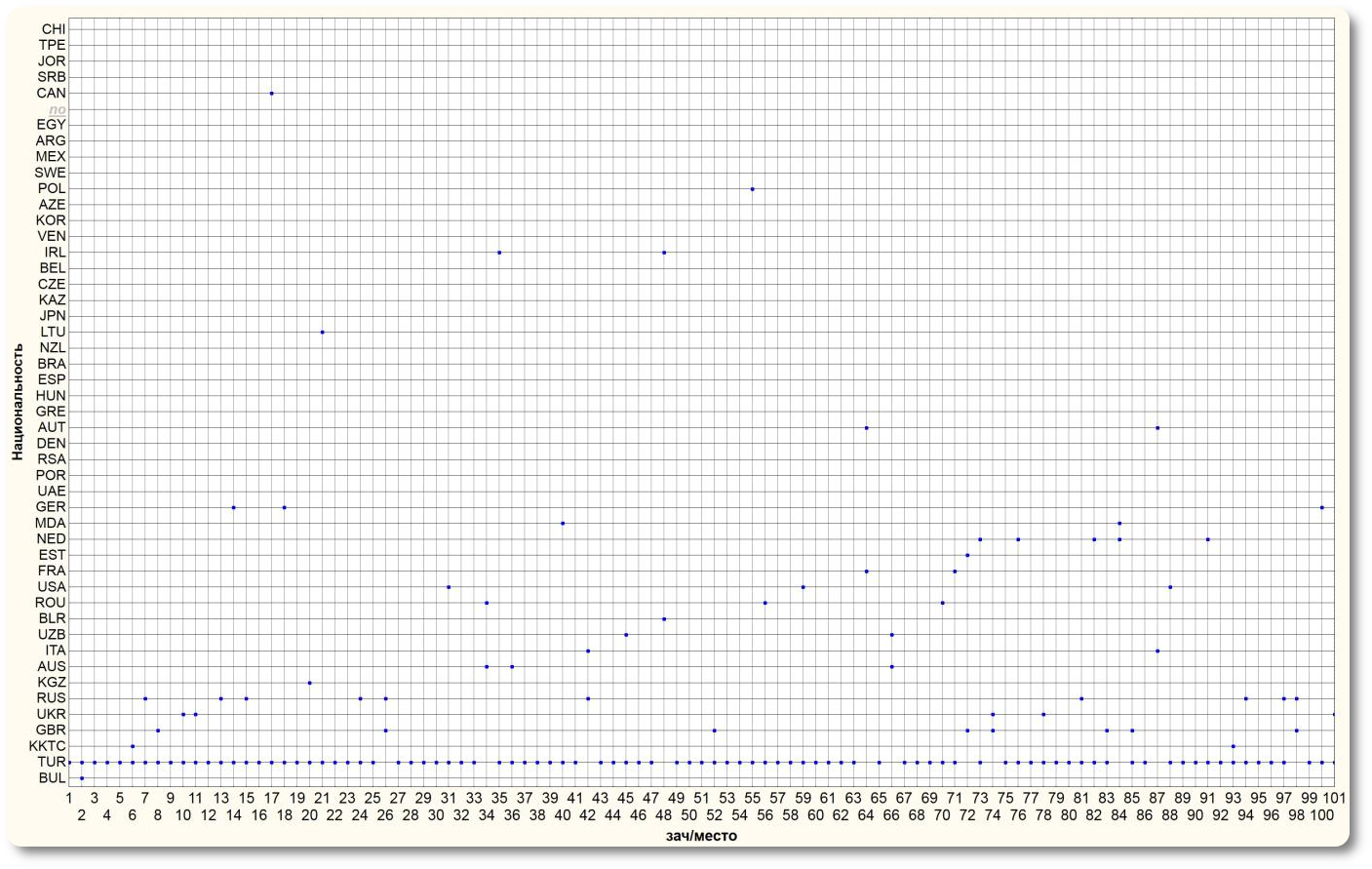1372x869 pixels.
Task: Click the JOR nationality label
Action: [52, 61]
